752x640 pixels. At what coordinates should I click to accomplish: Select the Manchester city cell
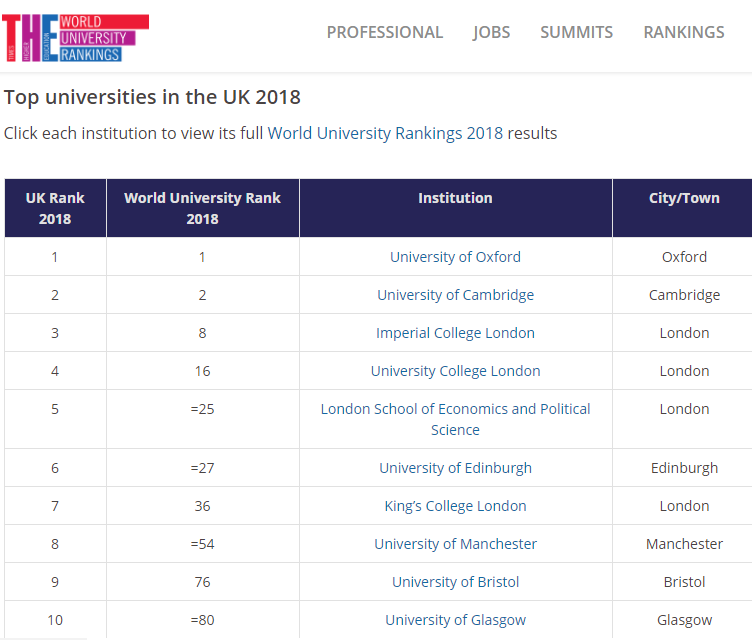tap(684, 544)
